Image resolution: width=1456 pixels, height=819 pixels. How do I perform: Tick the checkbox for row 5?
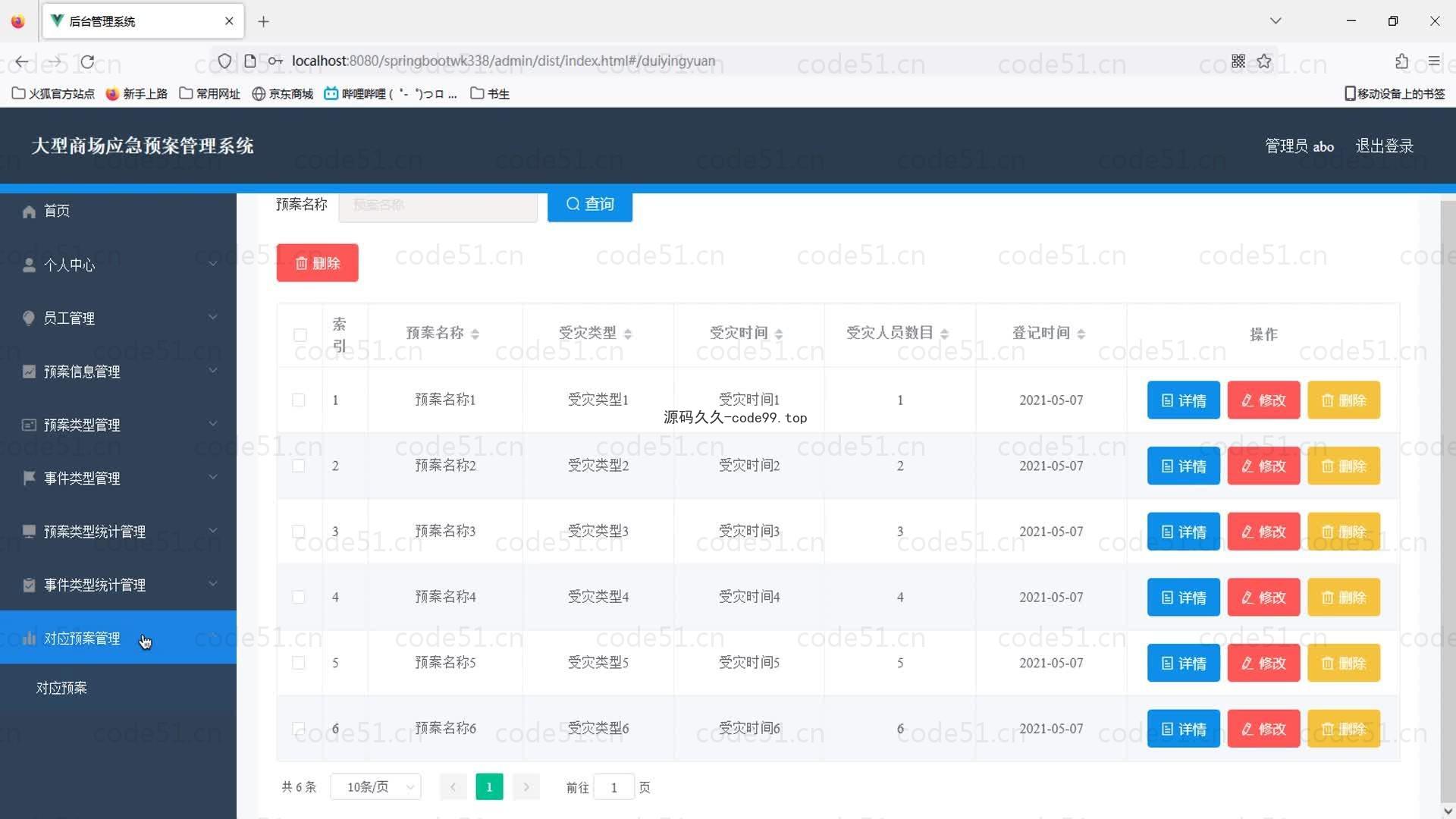point(299,663)
